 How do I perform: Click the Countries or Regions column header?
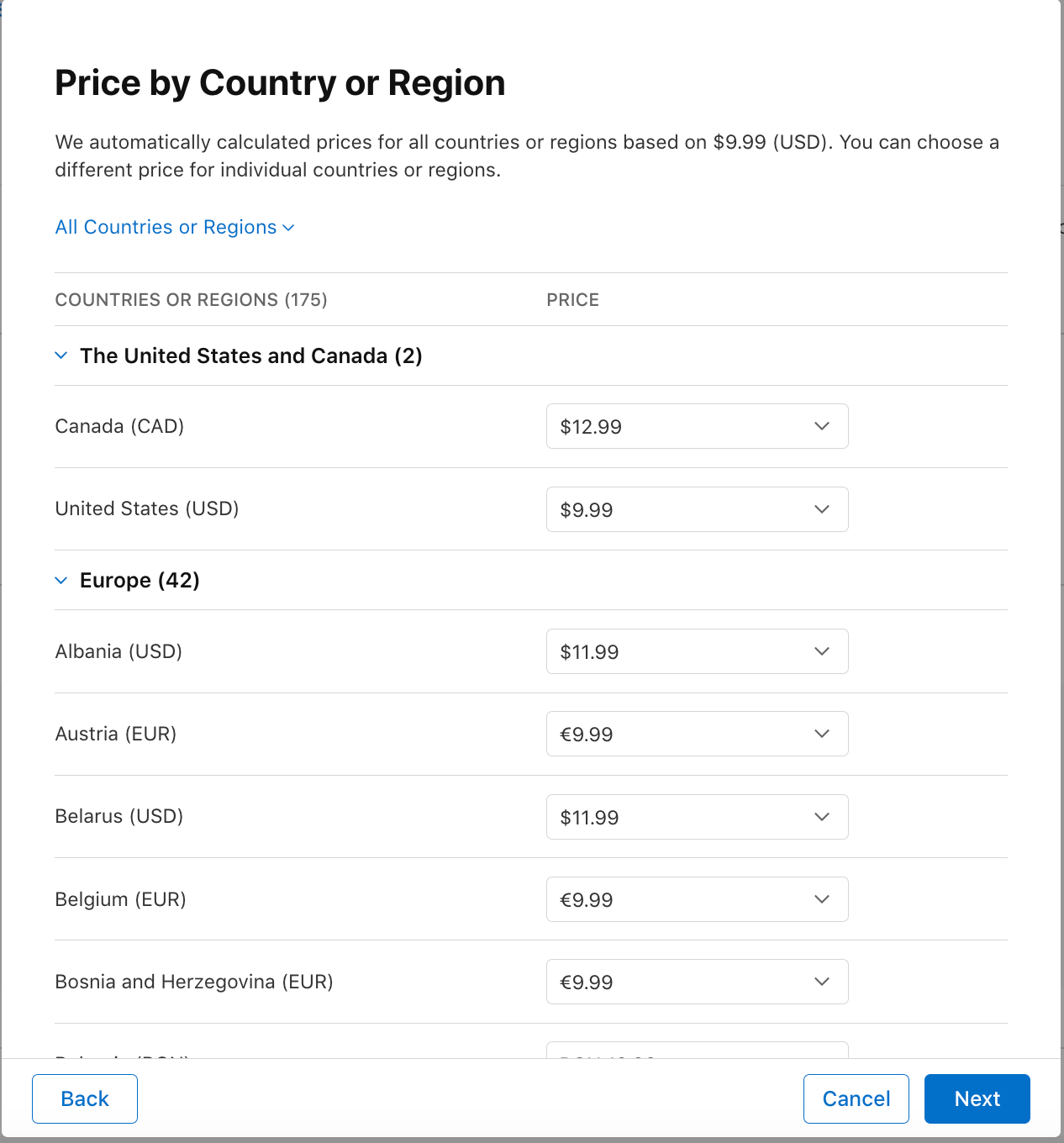(191, 300)
